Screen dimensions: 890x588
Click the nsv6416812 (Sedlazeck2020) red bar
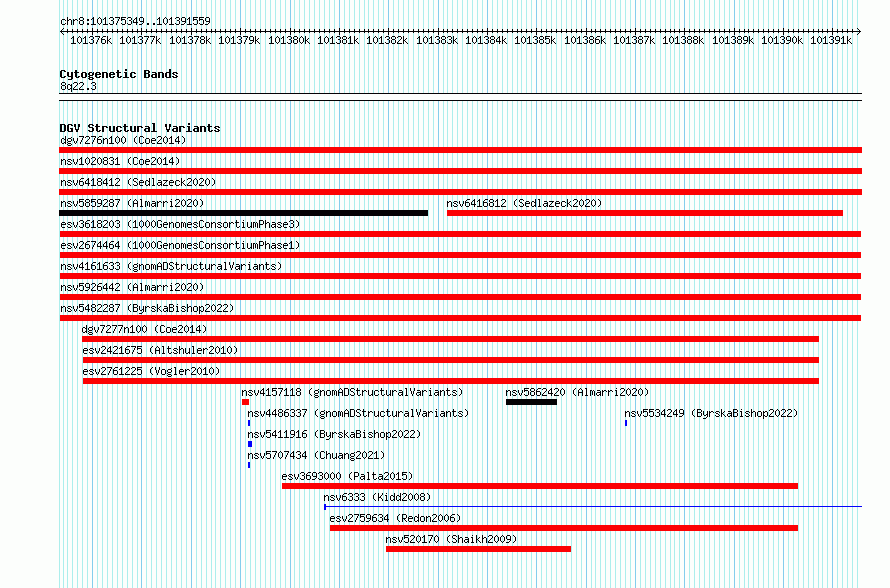pos(645,213)
